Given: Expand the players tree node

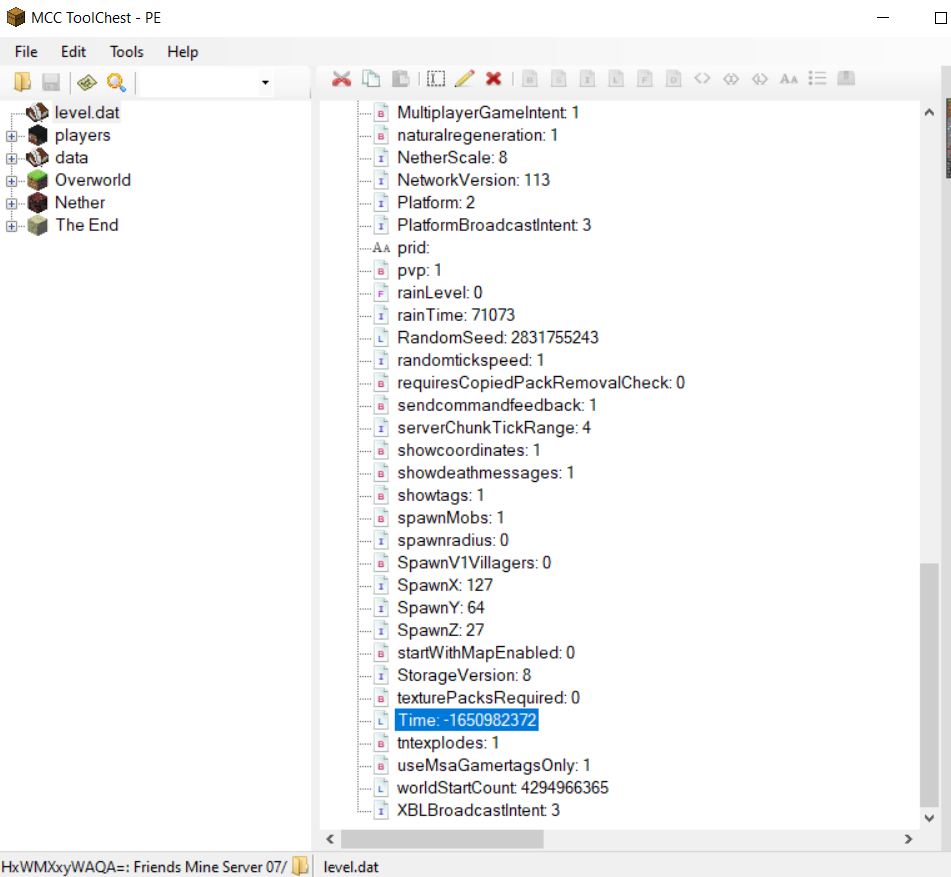Looking at the screenshot, I should (11, 136).
